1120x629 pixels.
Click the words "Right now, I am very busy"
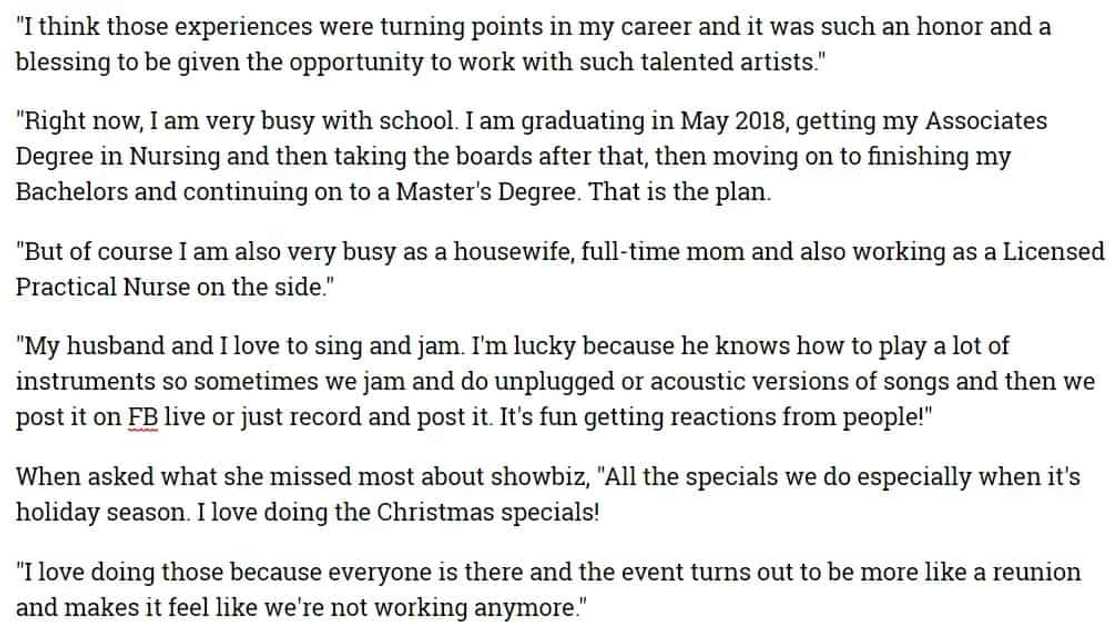pyautogui.click(x=150, y=122)
